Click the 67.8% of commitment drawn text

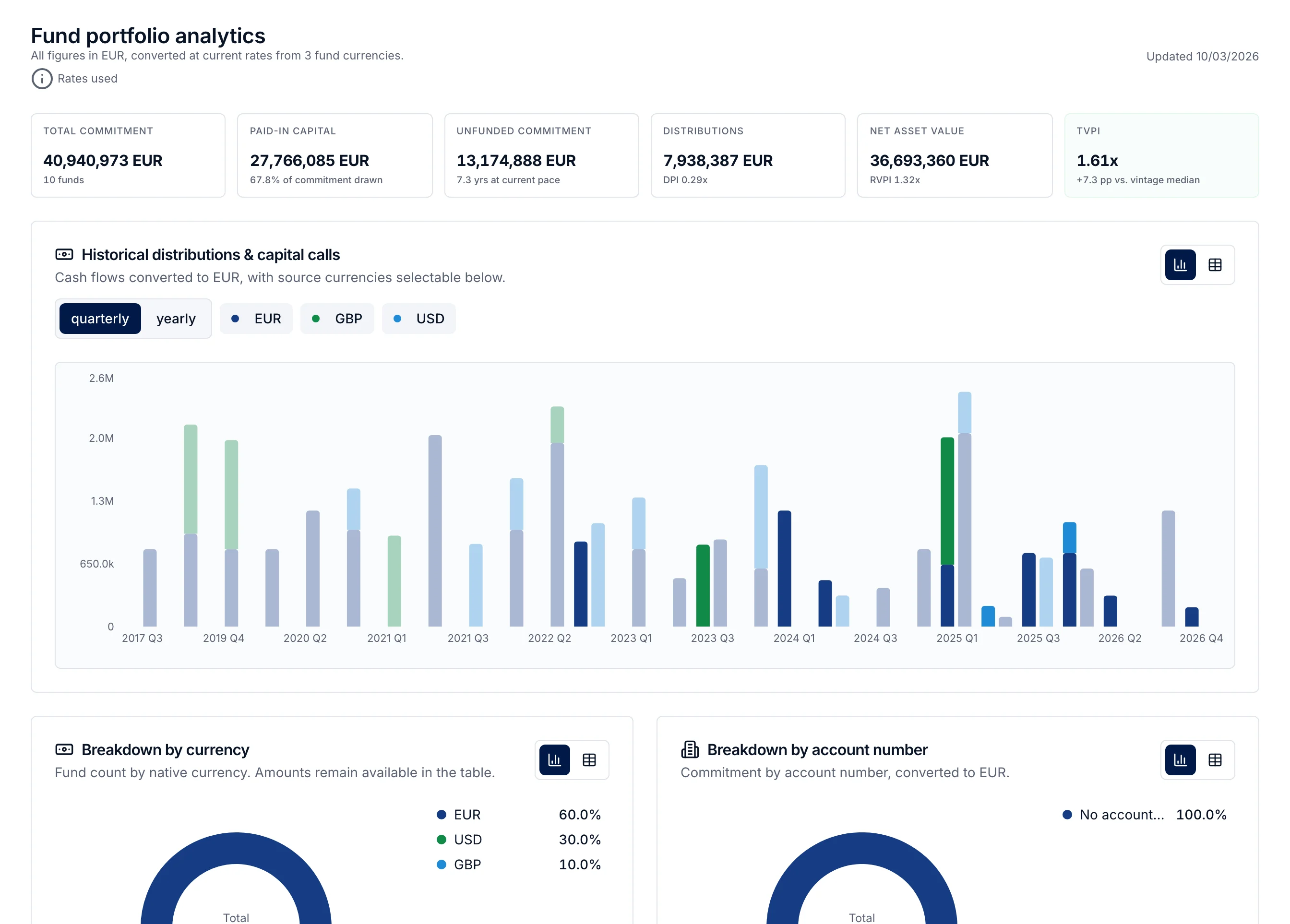pos(316,180)
